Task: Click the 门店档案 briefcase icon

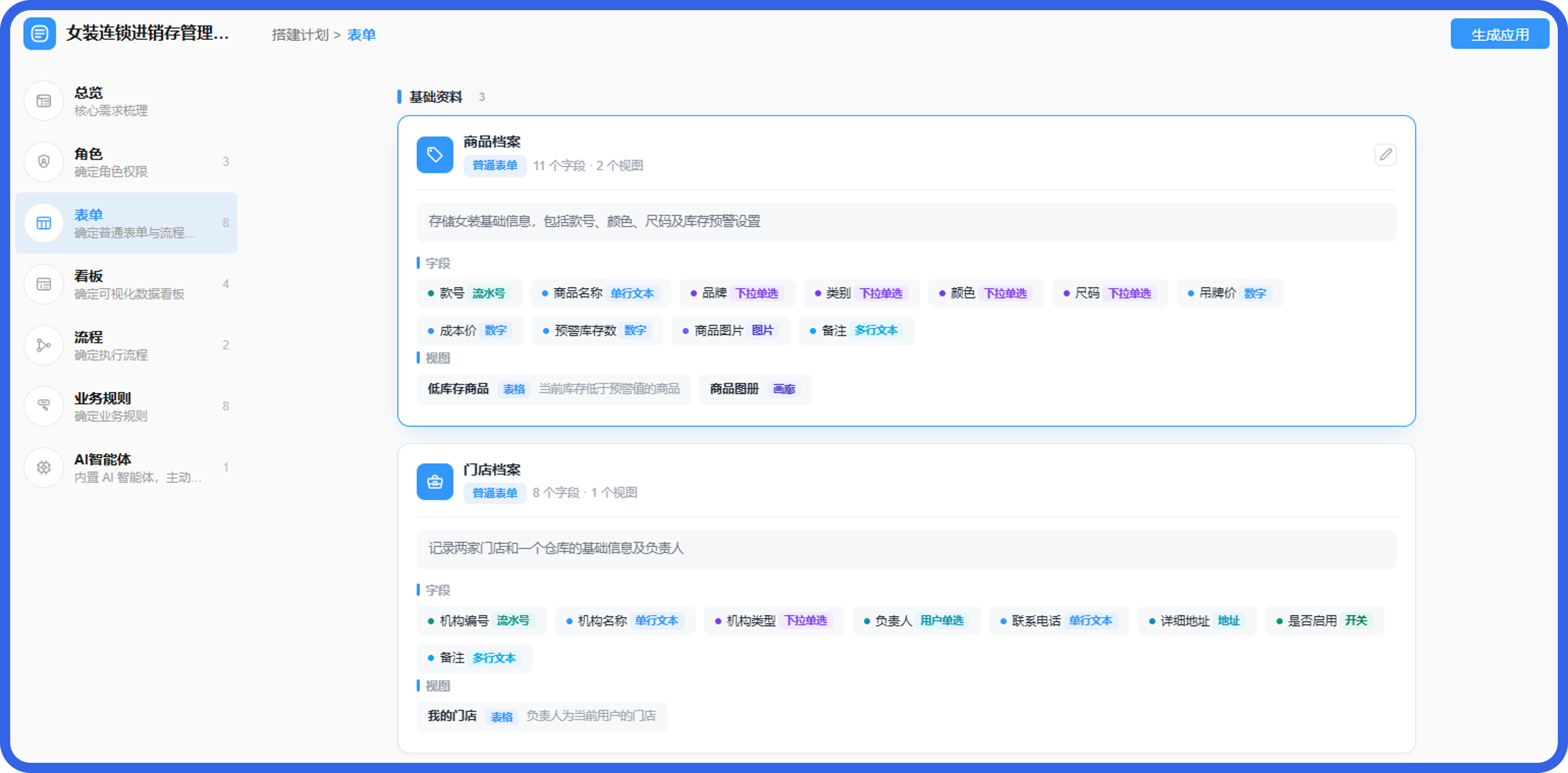Action: (x=435, y=482)
